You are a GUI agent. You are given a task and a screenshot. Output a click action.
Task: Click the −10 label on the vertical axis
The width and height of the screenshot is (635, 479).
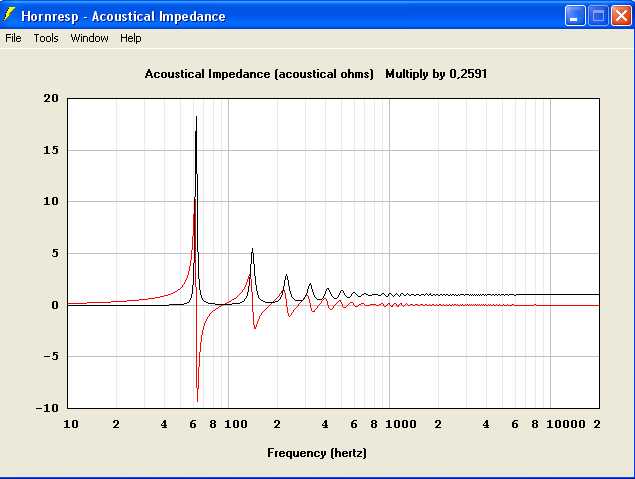(x=47, y=408)
